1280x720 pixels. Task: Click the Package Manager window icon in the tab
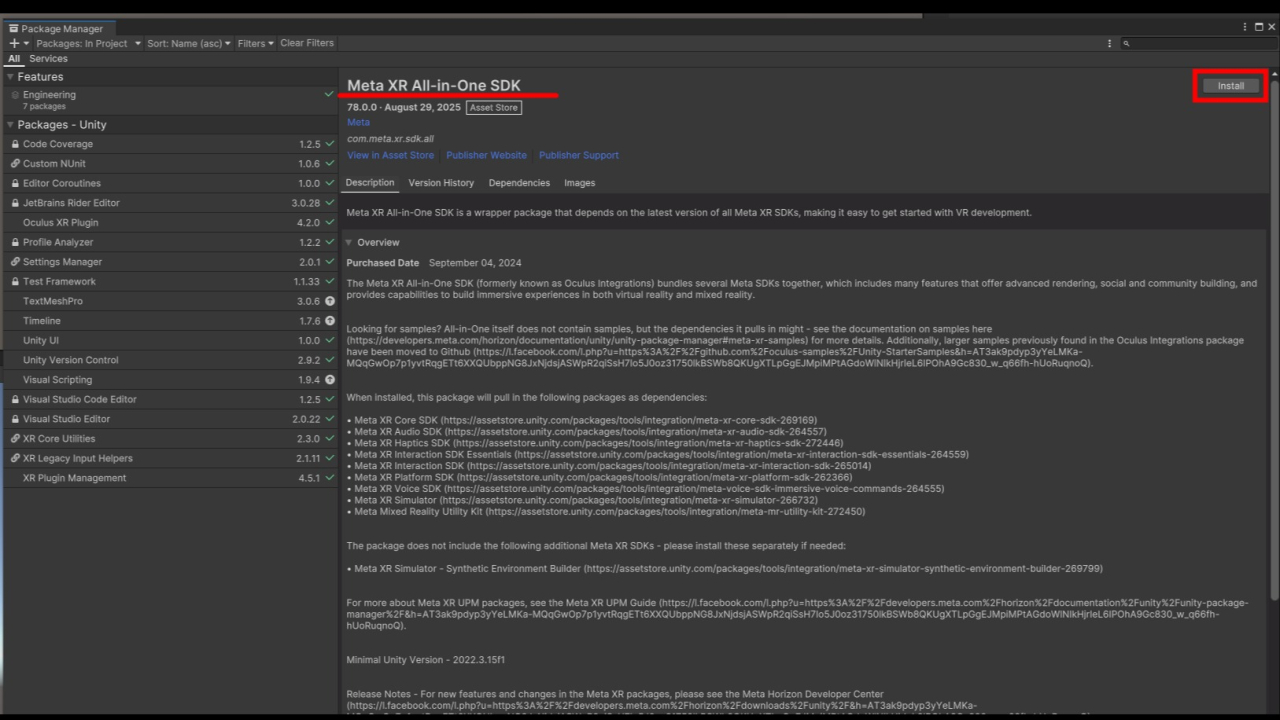(14, 29)
